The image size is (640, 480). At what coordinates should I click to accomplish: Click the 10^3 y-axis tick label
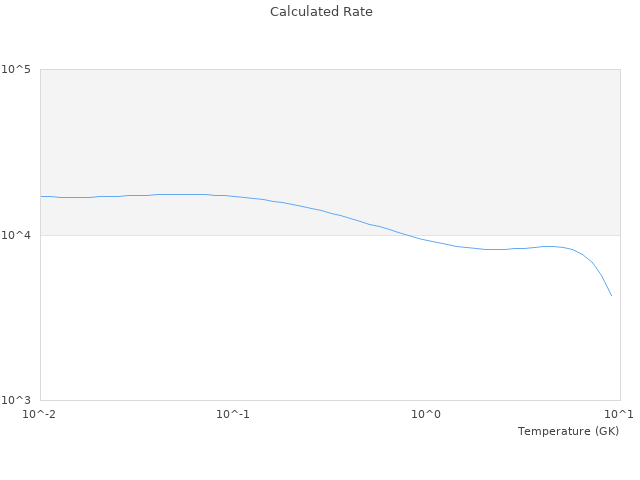tap(16, 400)
